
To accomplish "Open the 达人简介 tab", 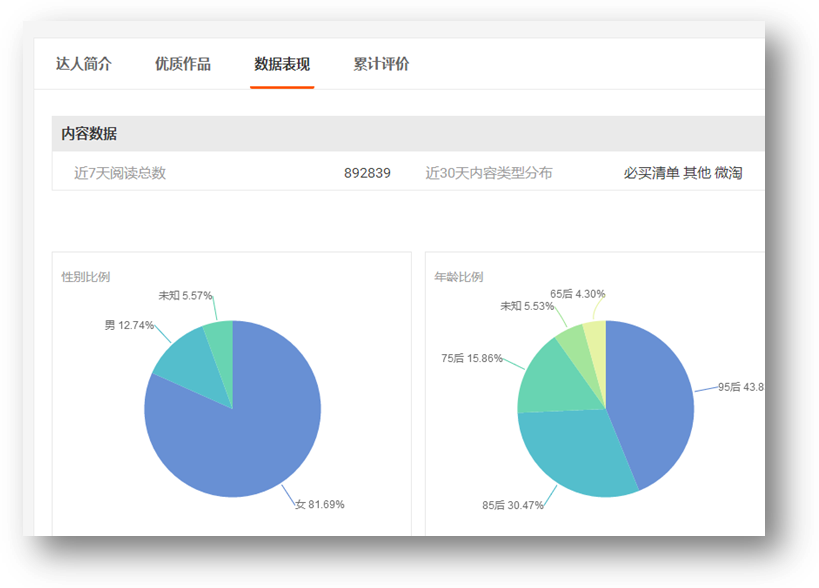I will [x=84, y=65].
